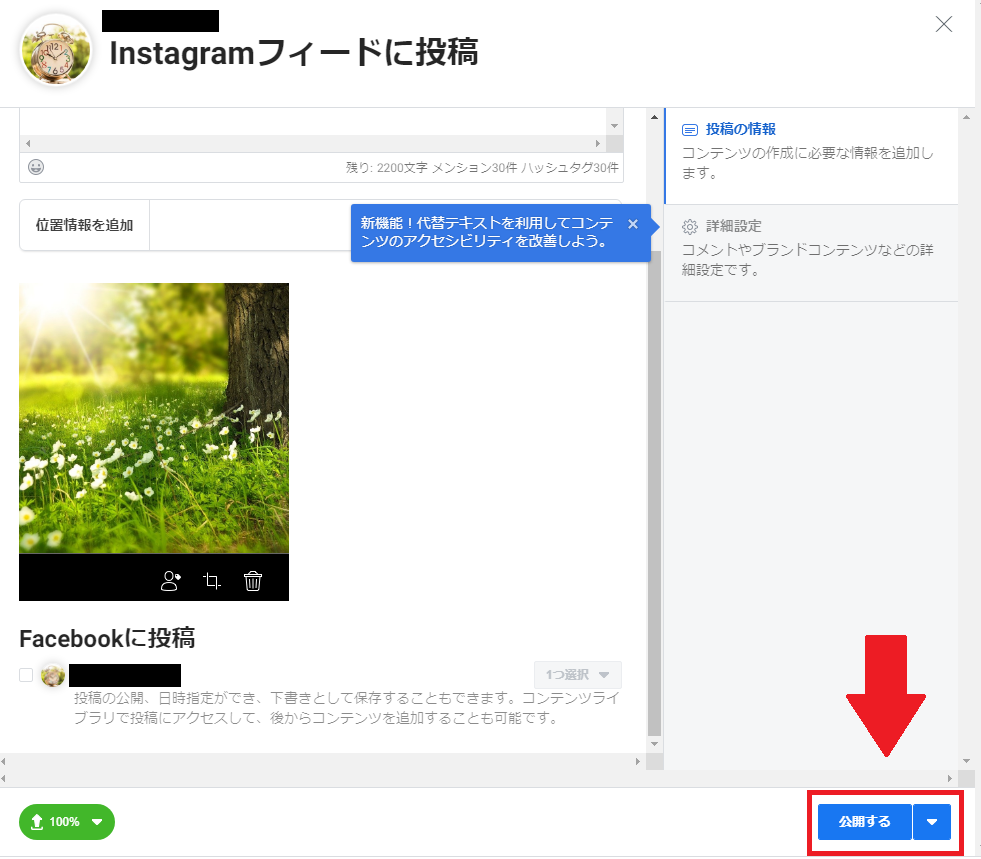This screenshot has height=859, width=981.
Task: Switch to the 詳細設定 tab
Action: (x=811, y=253)
